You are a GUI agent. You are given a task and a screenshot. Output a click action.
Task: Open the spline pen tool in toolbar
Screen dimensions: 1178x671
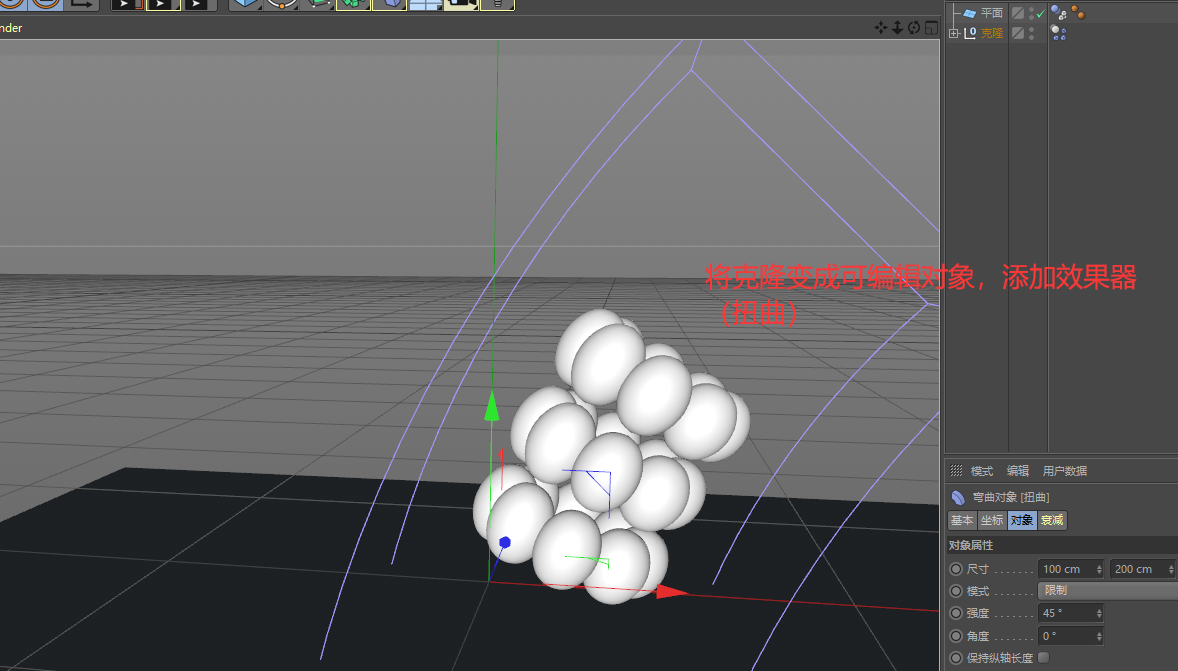[282, 5]
